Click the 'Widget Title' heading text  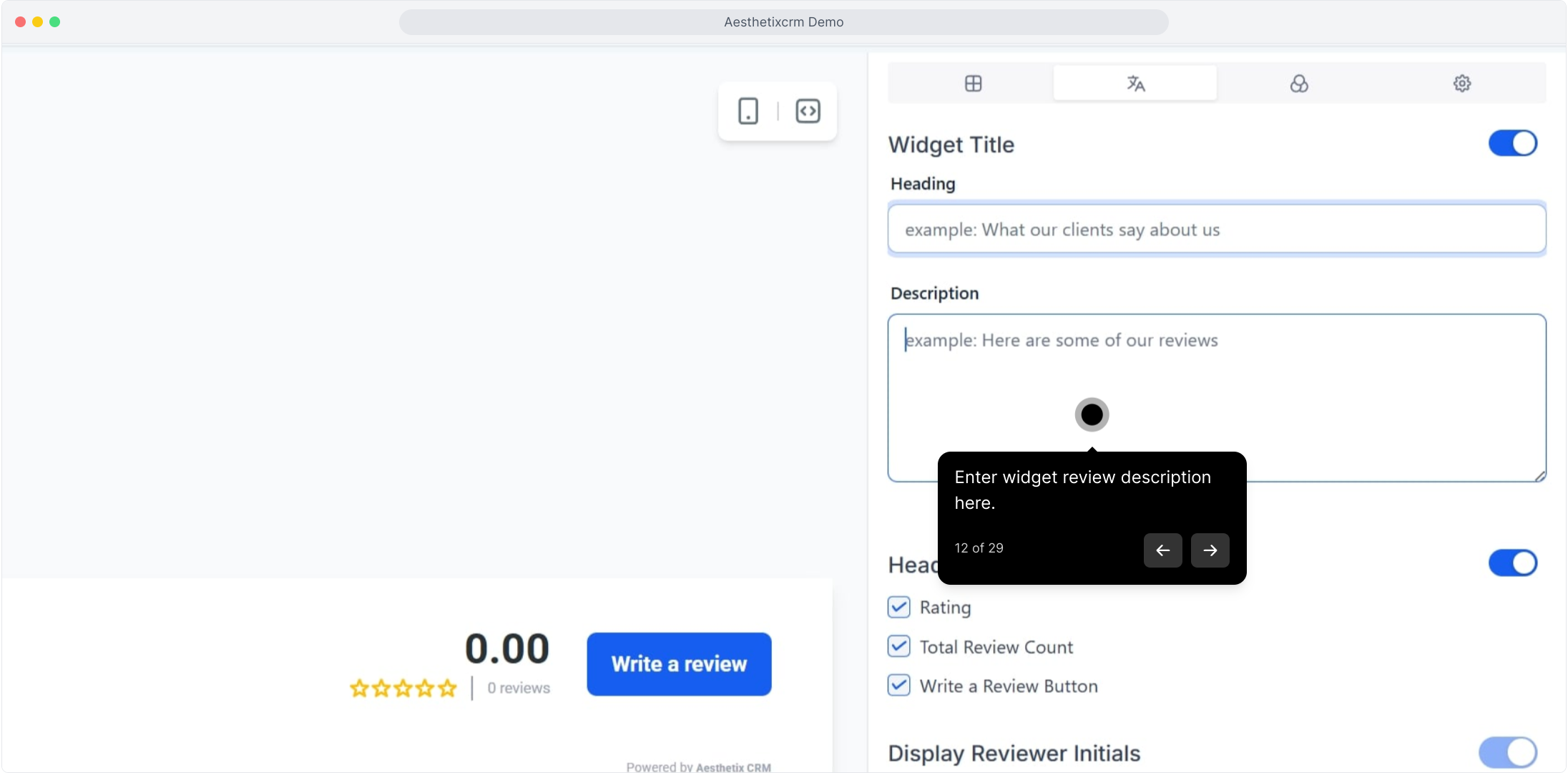coord(951,145)
